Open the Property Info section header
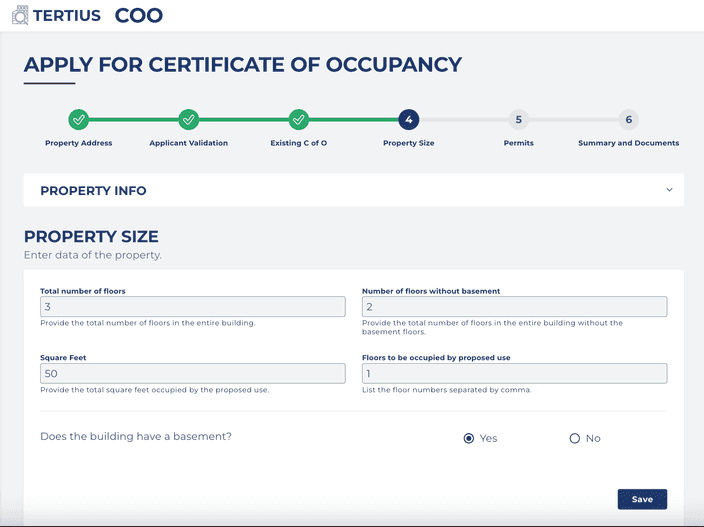The width and height of the screenshot is (704, 527). click(93, 190)
